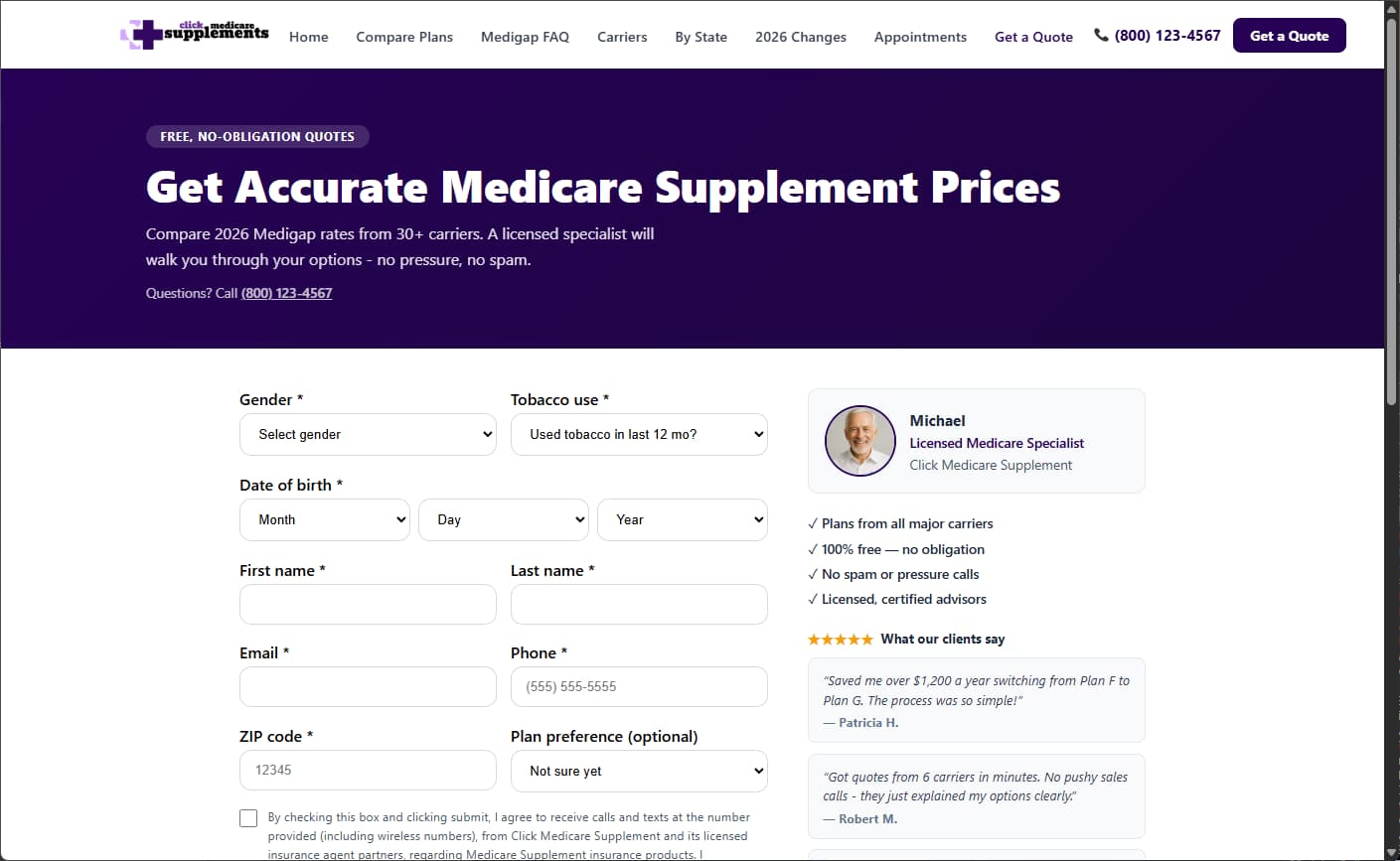The width and height of the screenshot is (1400, 861).
Task: Click the Click Medicare Supplements logo
Action: (195, 35)
